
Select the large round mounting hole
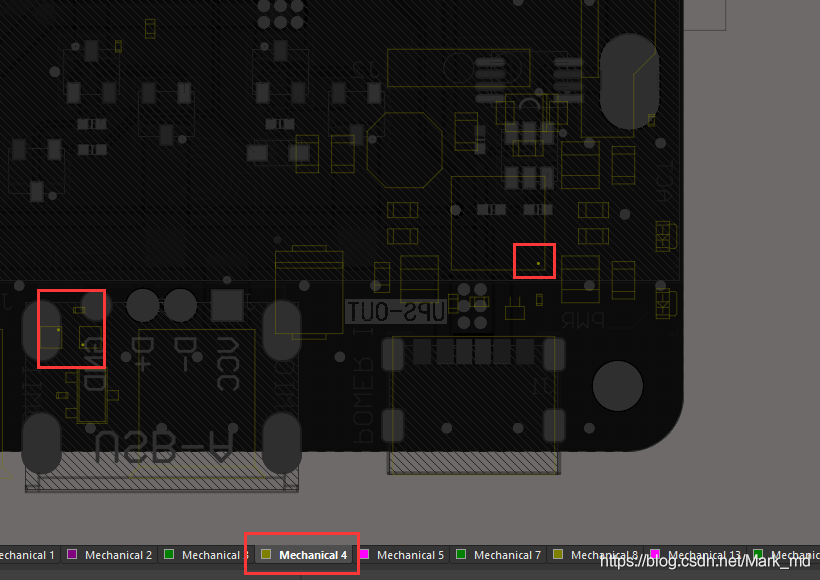coord(617,386)
